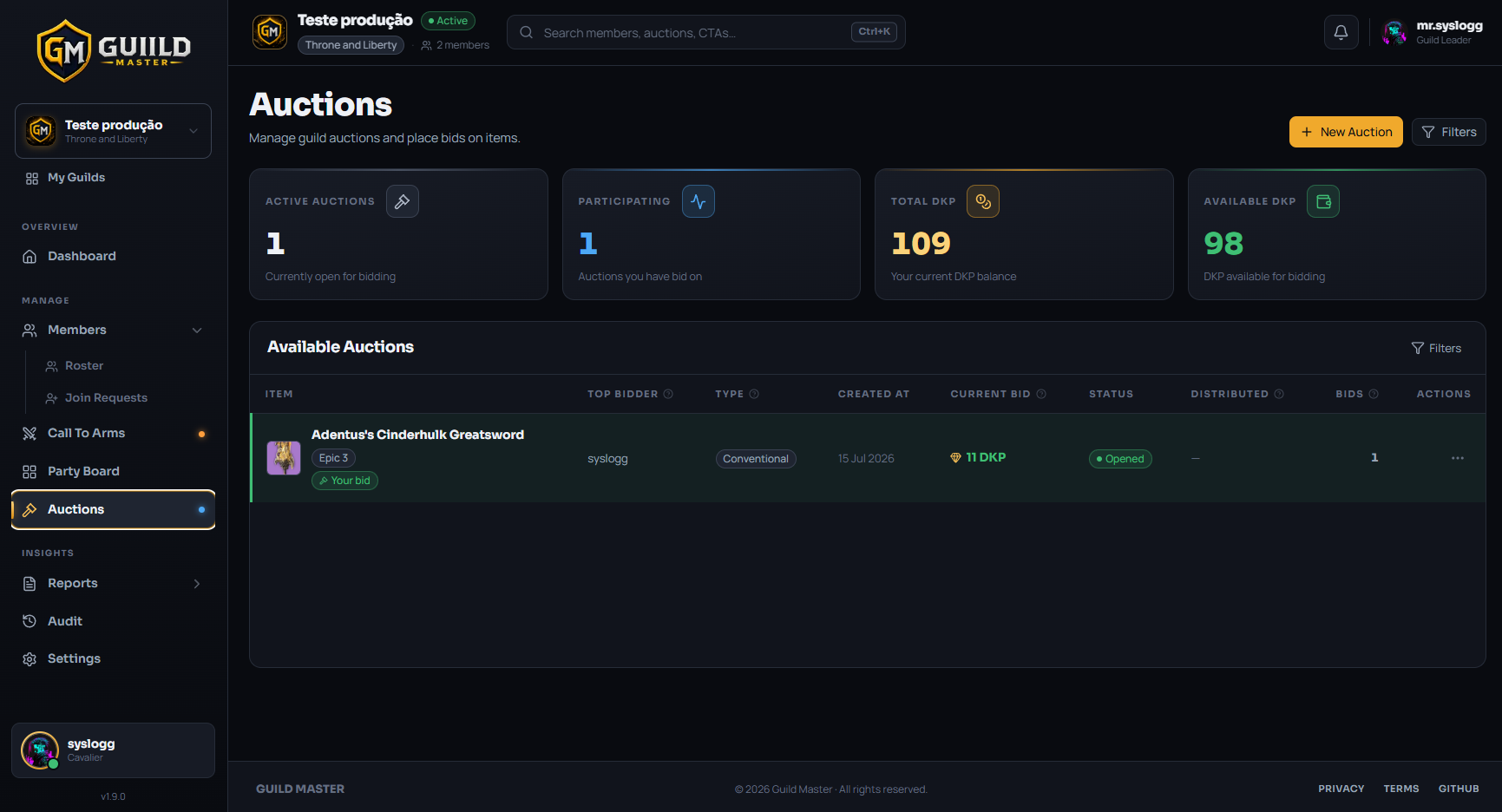Click the Created At column header
This screenshot has width=1502, height=812.
(x=874, y=394)
